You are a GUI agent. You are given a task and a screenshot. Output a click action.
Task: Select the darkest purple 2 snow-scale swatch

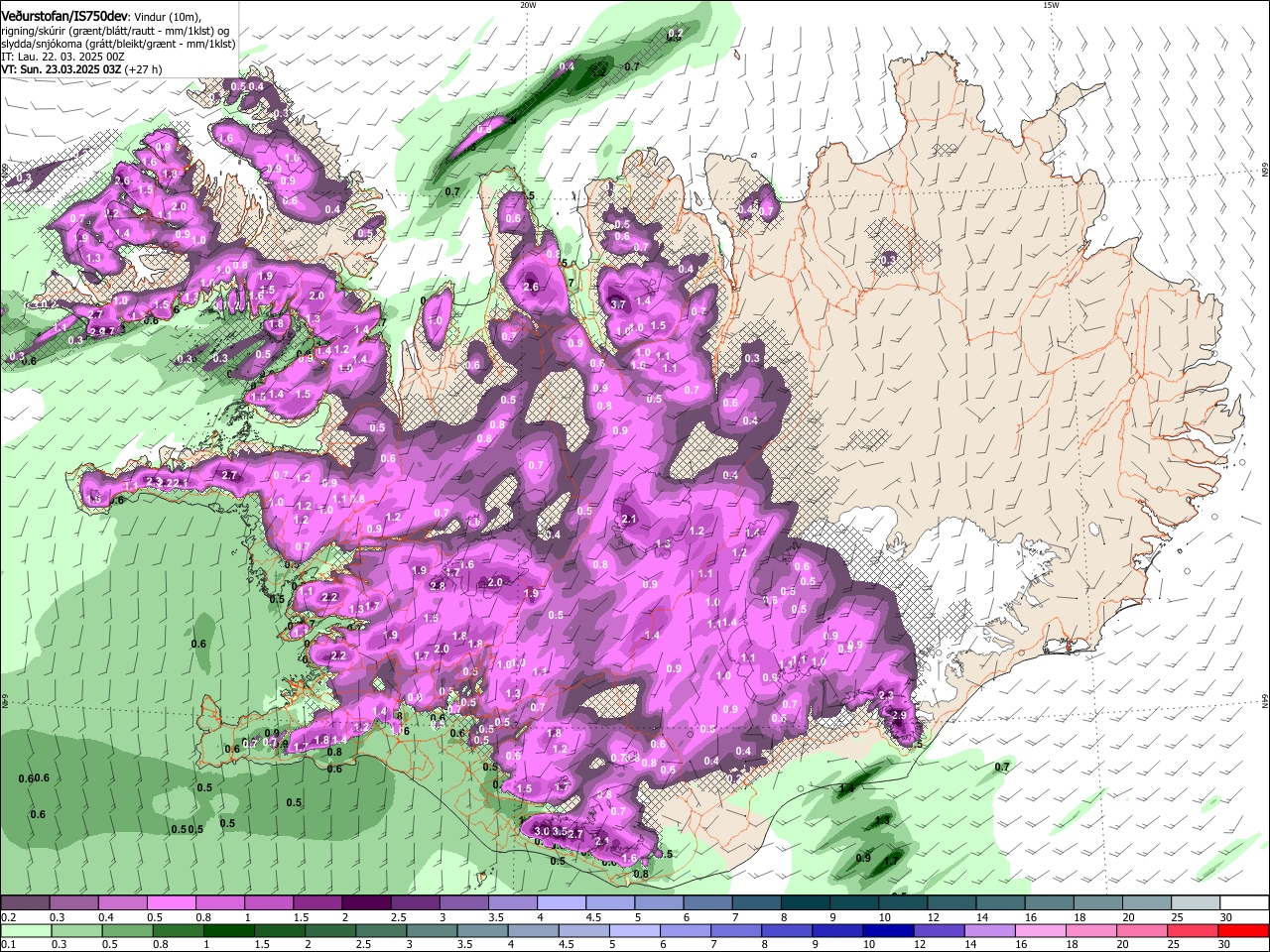pyautogui.click(x=365, y=902)
